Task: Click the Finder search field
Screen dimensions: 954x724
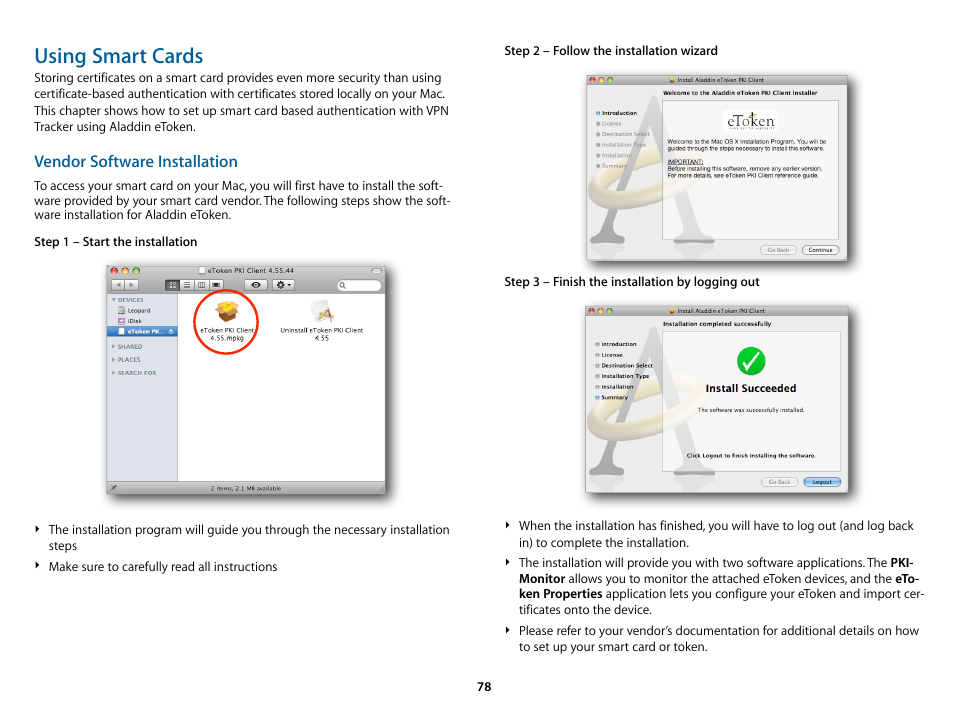Action: point(359,285)
